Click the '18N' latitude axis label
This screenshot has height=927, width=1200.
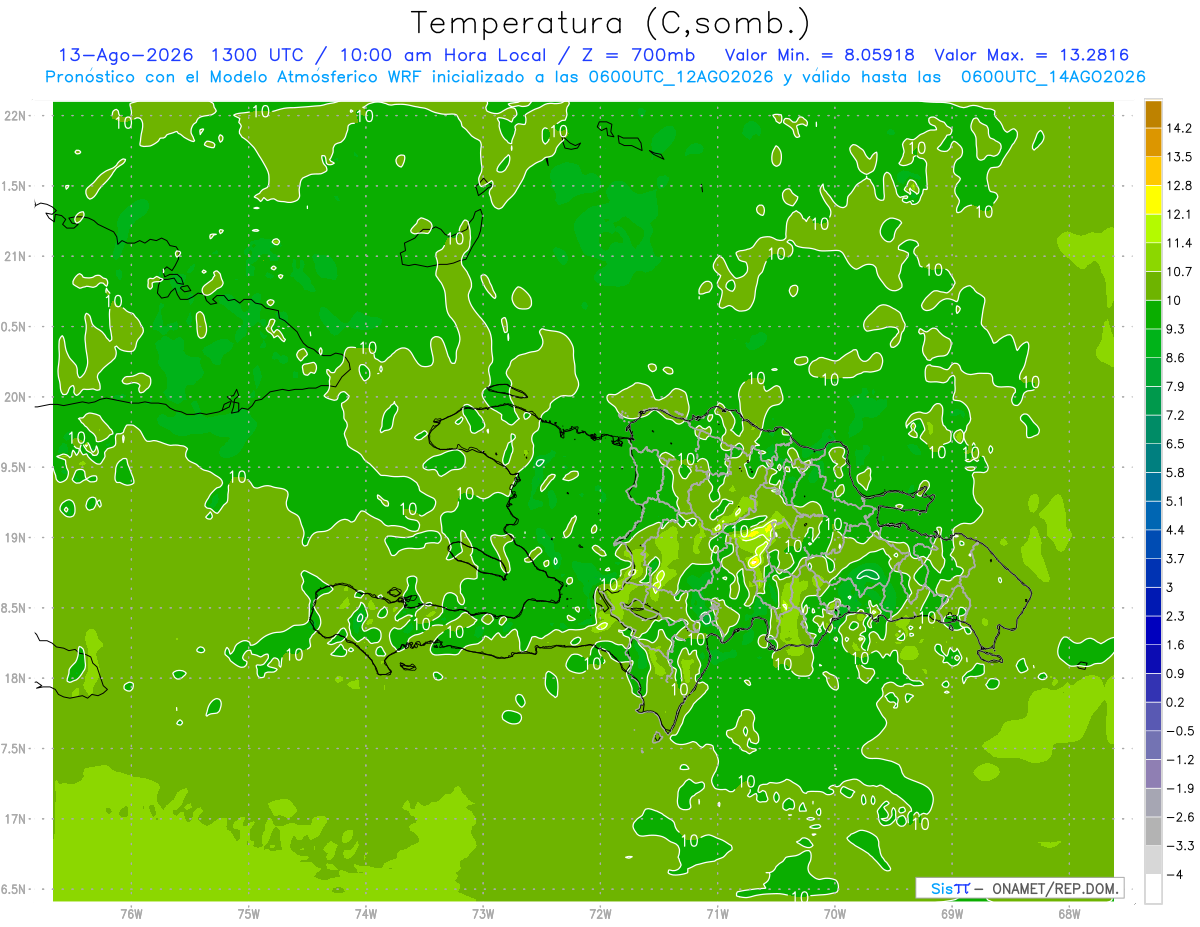[15, 679]
